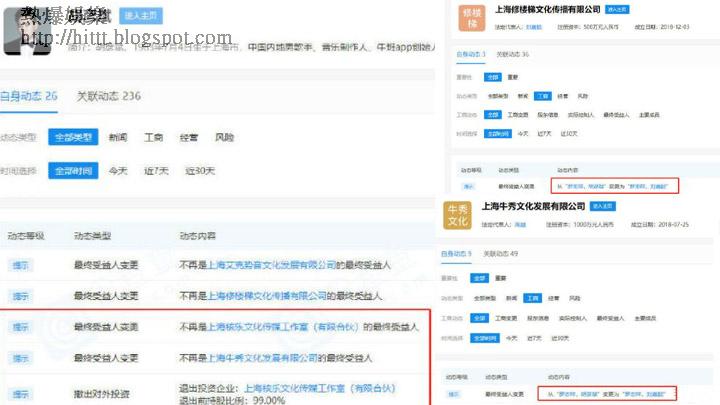
Task: Click 动态内容 column header in person table
Action: (197, 236)
